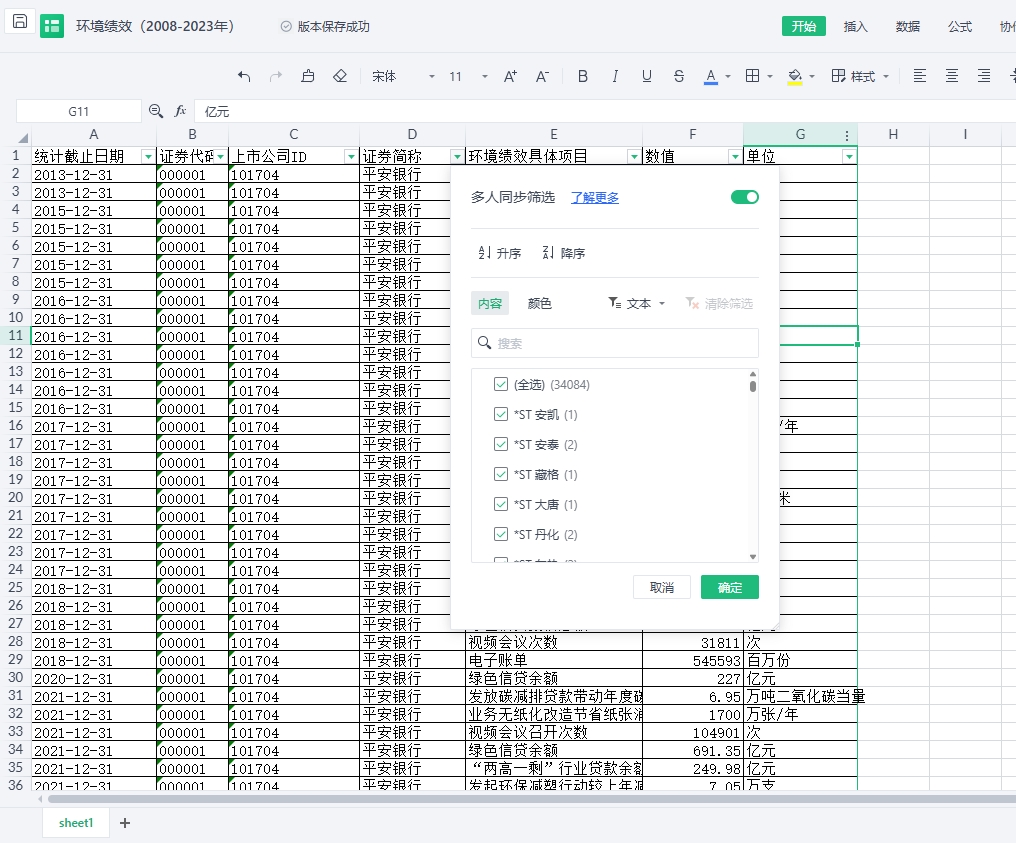Expand the 文本 filter type dropdown
The width and height of the screenshot is (1016, 843).
637,303
